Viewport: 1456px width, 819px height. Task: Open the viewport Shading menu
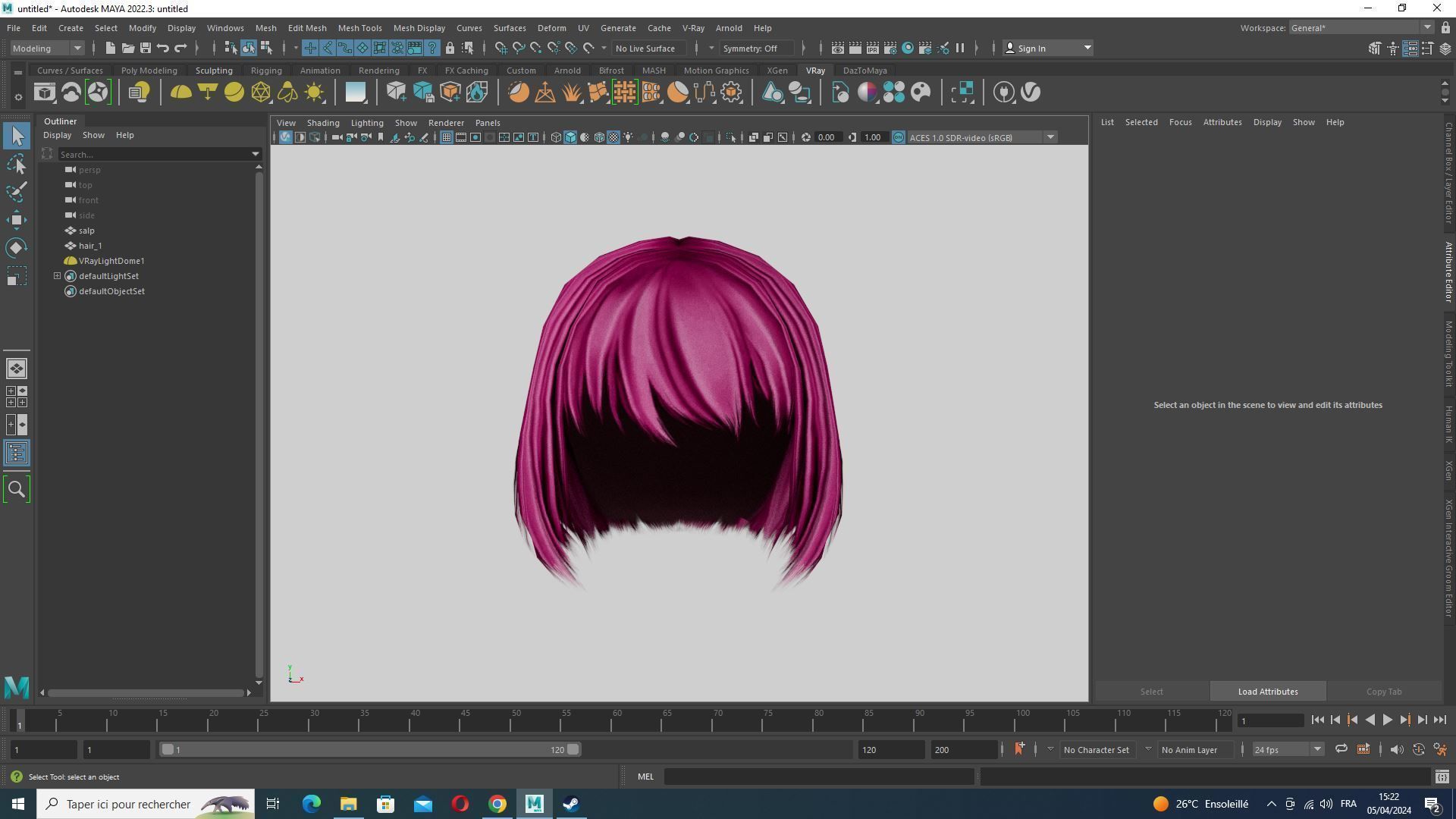click(x=322, y=123)
